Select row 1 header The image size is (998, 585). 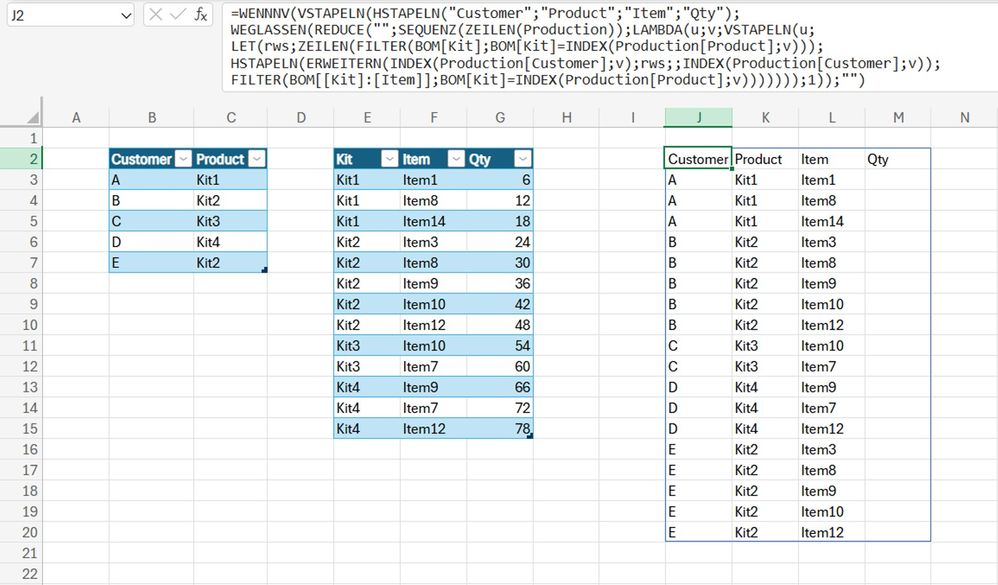[x=21, y=138]
